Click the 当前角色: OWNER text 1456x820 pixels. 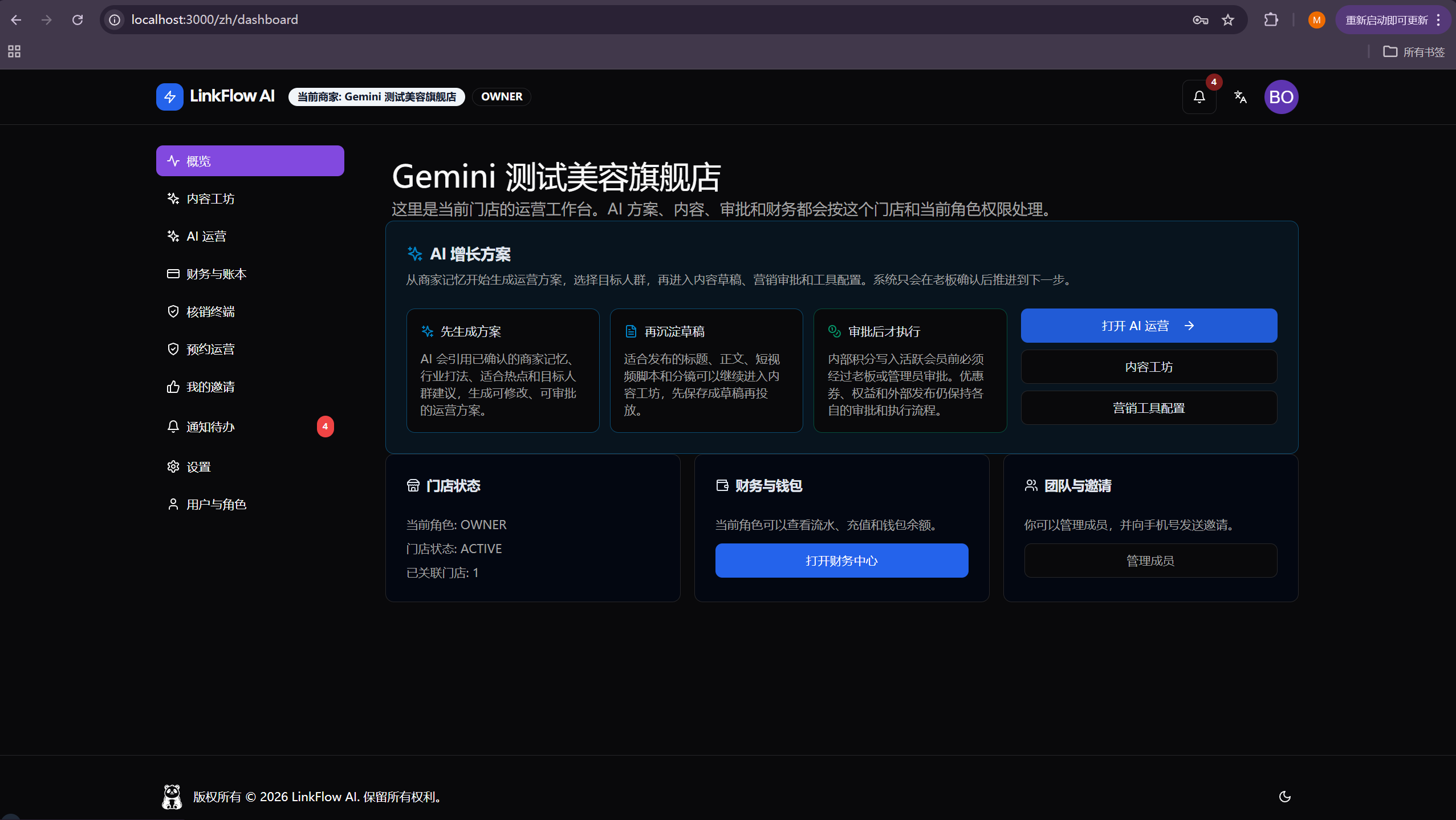[x=456, y=525]
